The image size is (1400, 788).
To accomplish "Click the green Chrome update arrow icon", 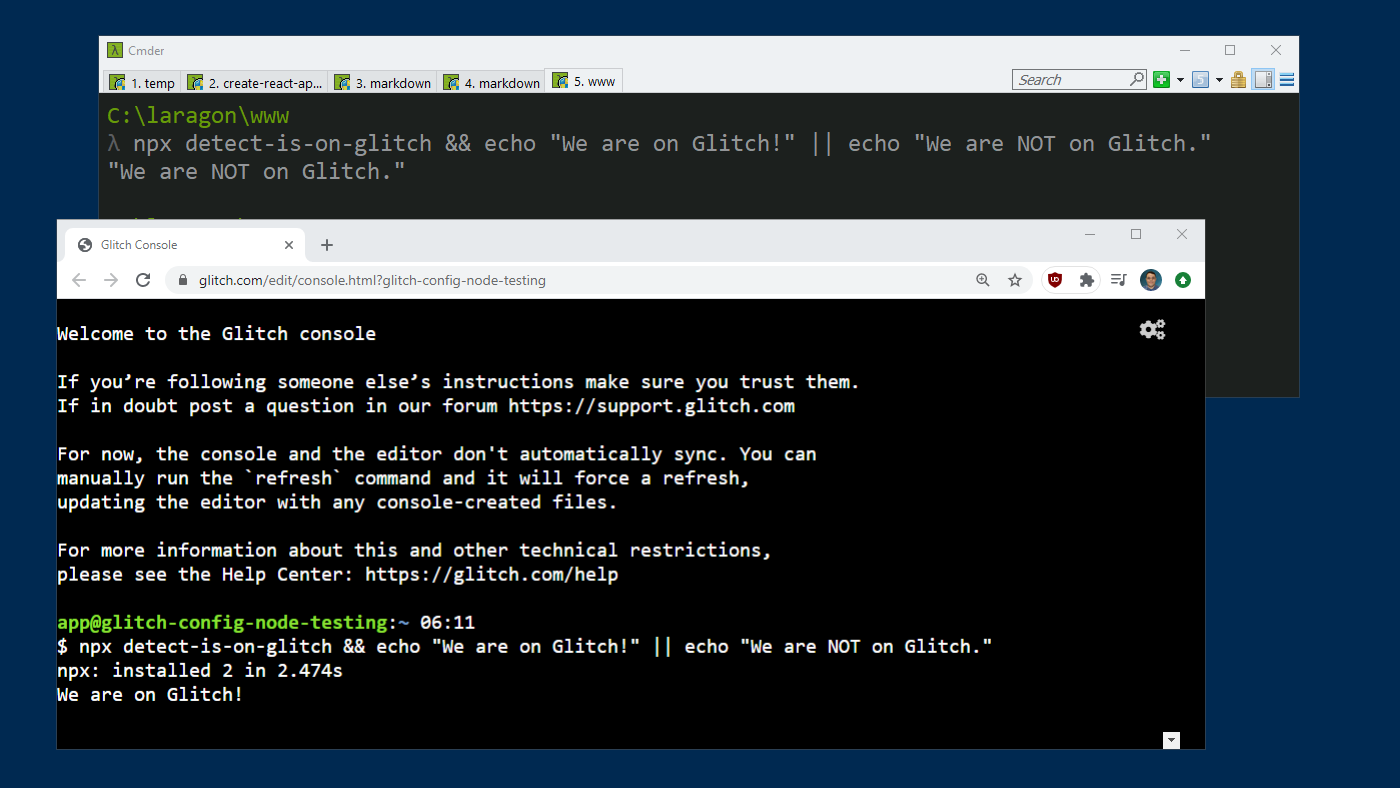I will 1183,280.
